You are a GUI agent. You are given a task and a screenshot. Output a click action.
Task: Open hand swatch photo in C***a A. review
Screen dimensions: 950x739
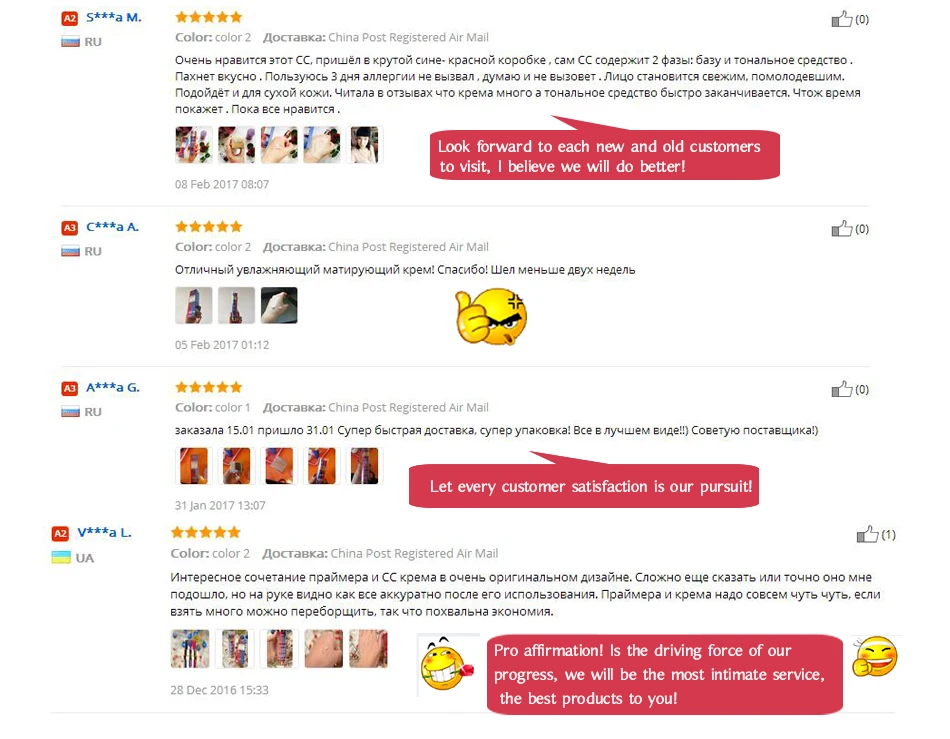click(279, 305)
